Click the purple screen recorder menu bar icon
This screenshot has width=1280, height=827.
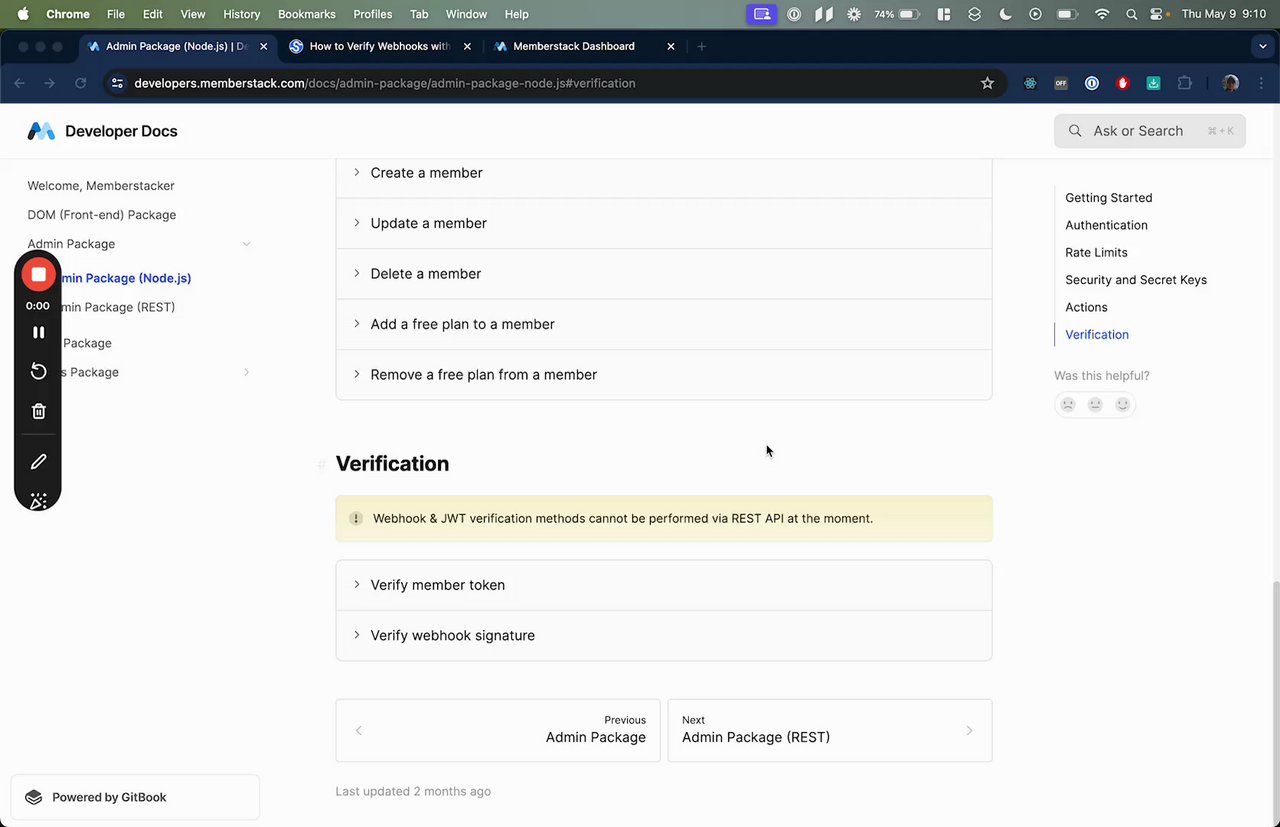(762, 14)
